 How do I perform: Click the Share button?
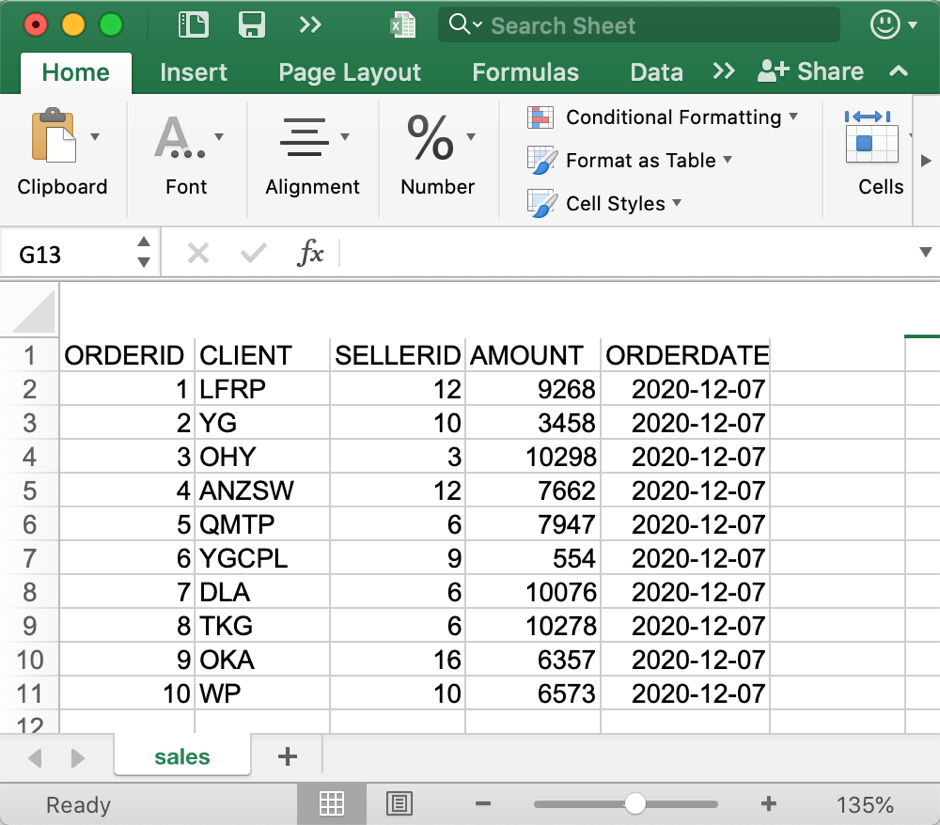[x=811, y=72]
